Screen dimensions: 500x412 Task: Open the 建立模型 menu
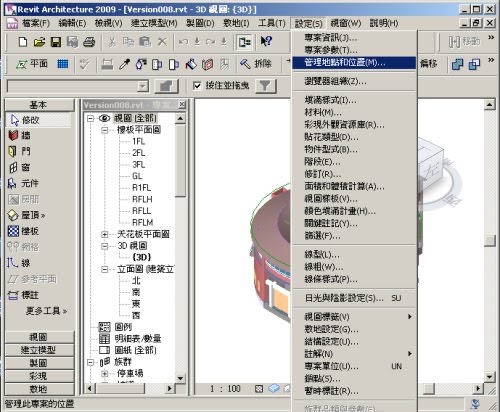[154, 23]
